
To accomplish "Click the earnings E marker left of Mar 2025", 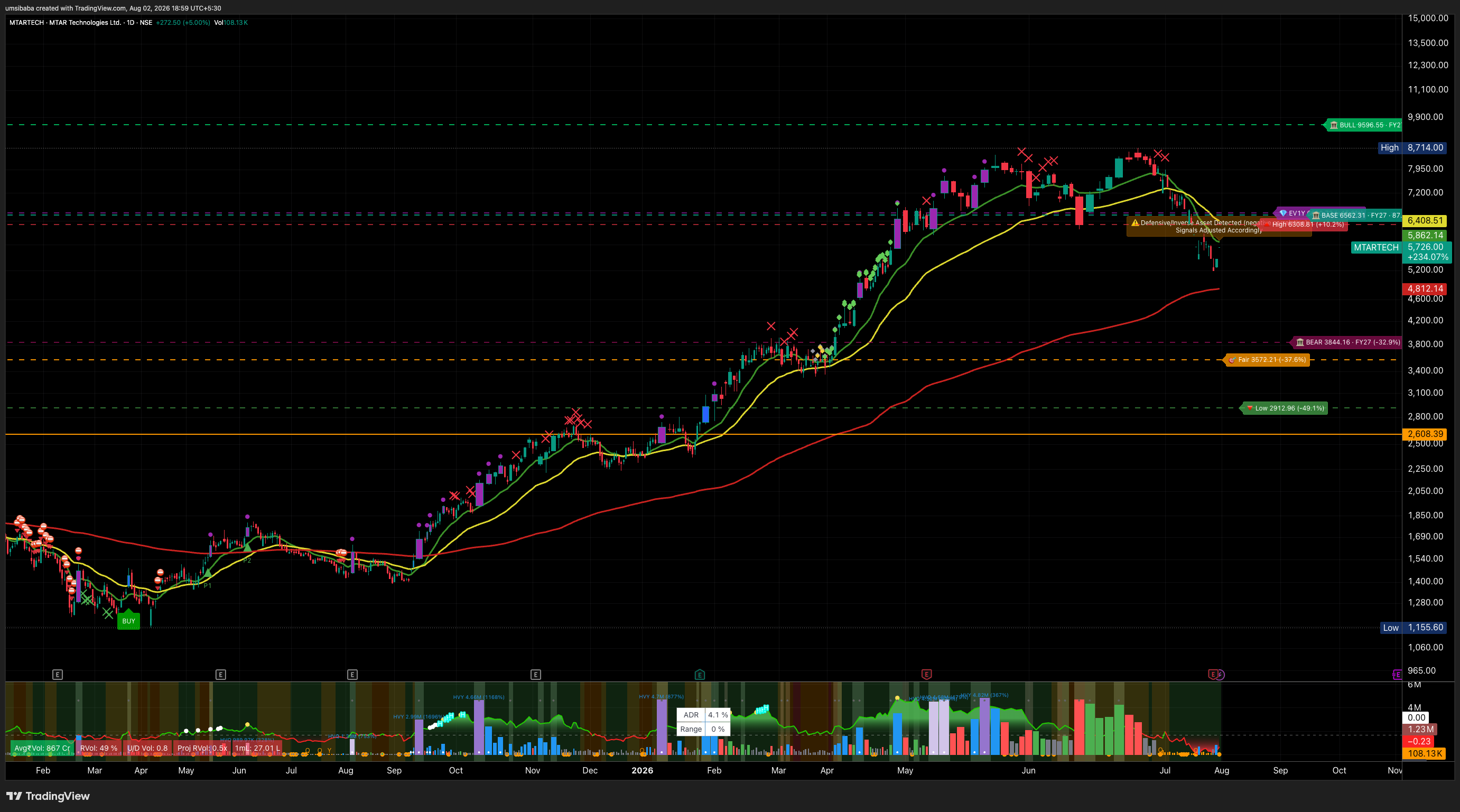I will 57,674.
